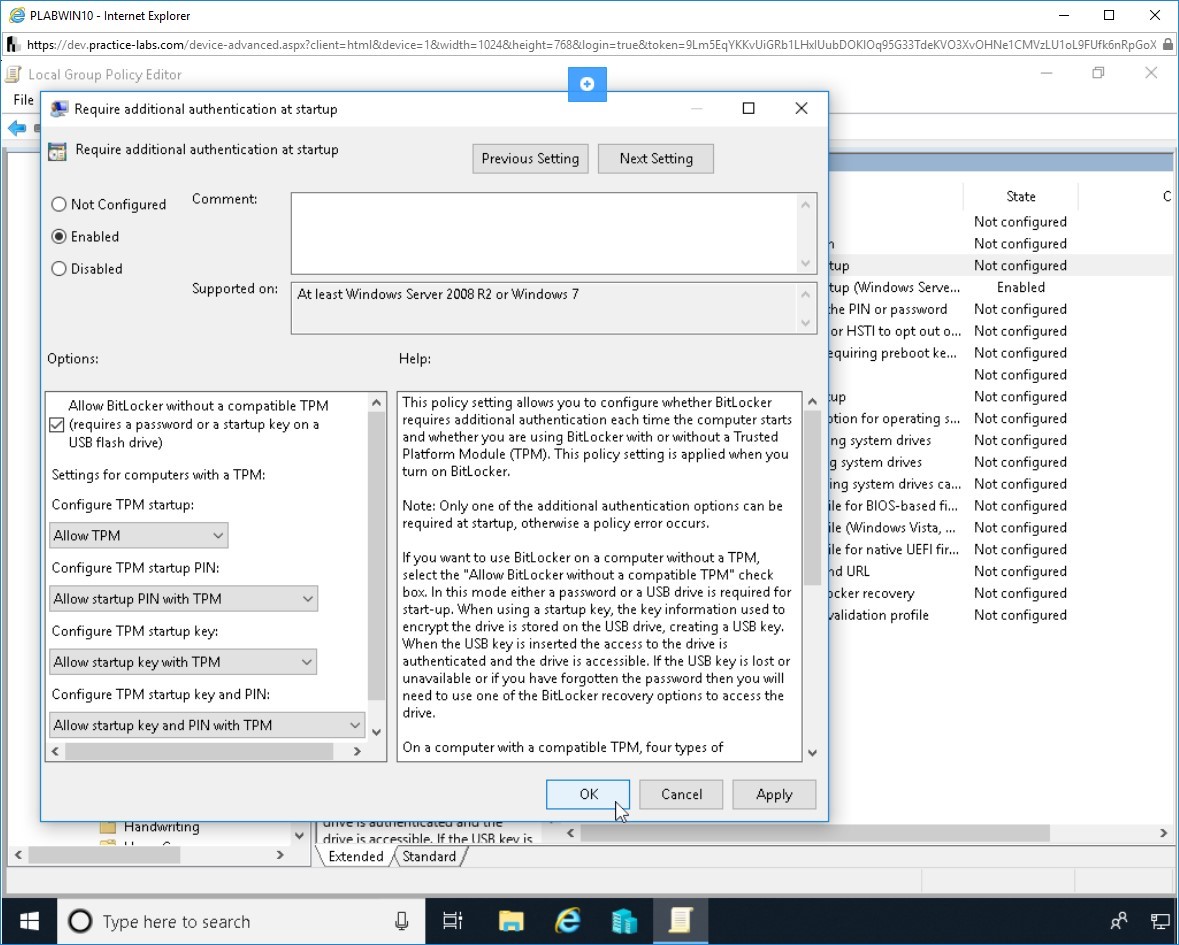This screenshot has width=1179, height=945.
Task: Click the Group Policy Editor taskbar icon
Action: (680, 921)
